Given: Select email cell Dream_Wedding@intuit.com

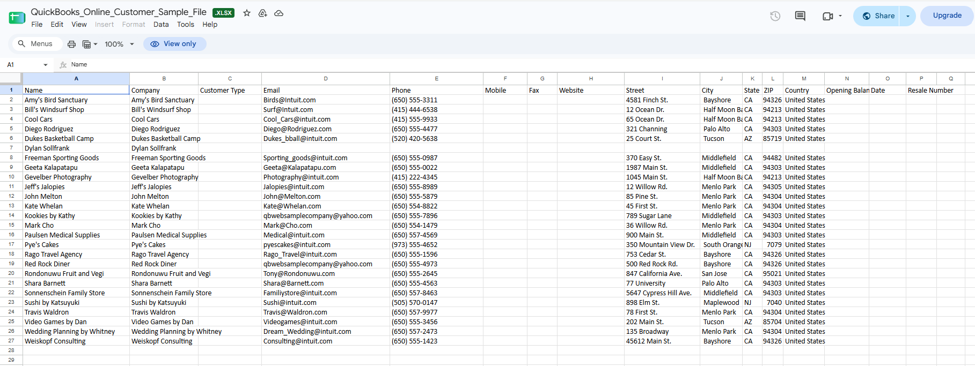Looking at the screenshot, I should 326,332.
